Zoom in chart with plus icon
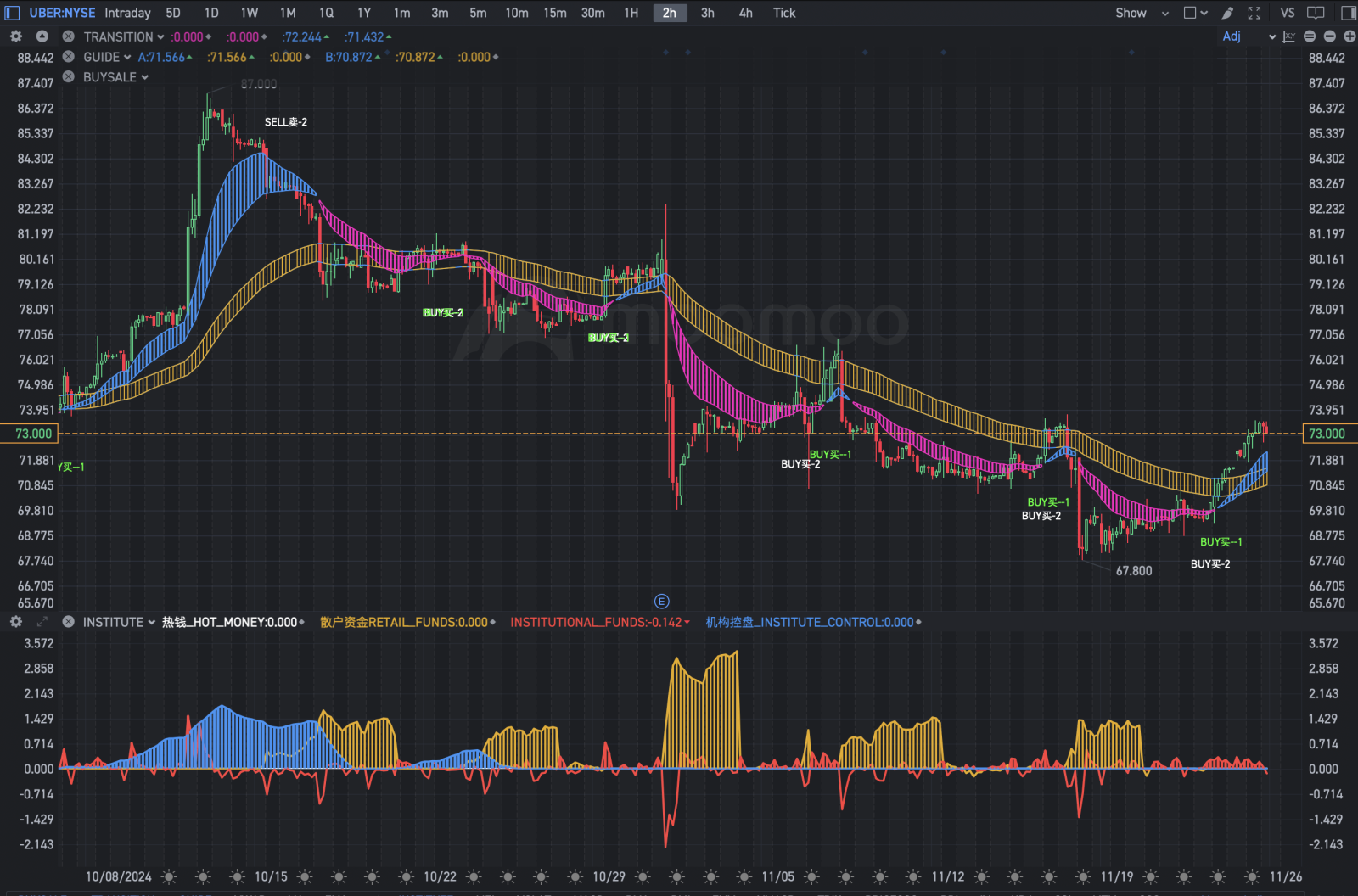The image size is (1358, 896). [1350, 36]
